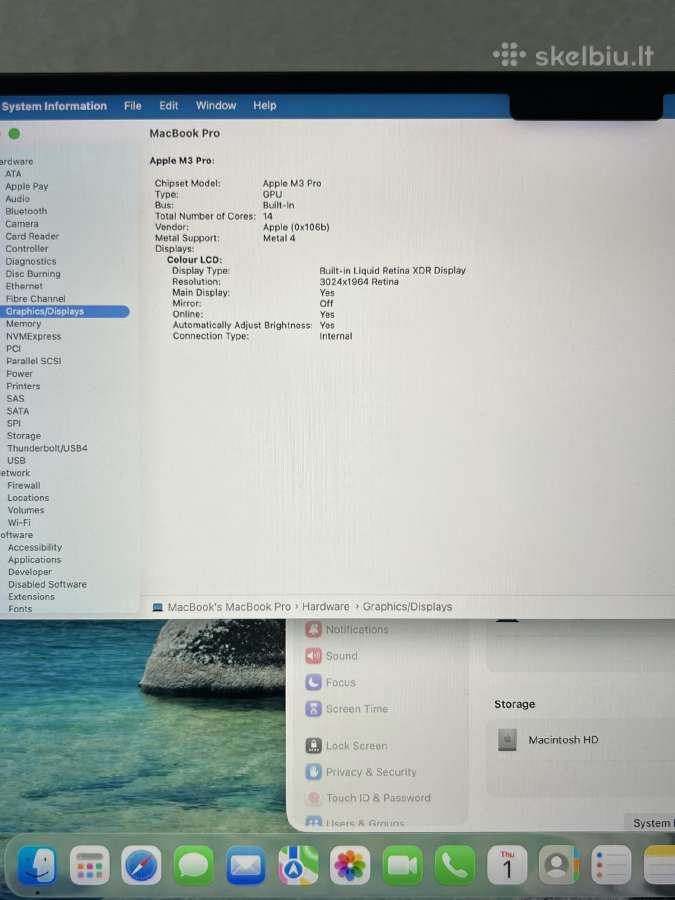Select Apple Pay in sidebar
Screen dimensions: 675x900
26,187
